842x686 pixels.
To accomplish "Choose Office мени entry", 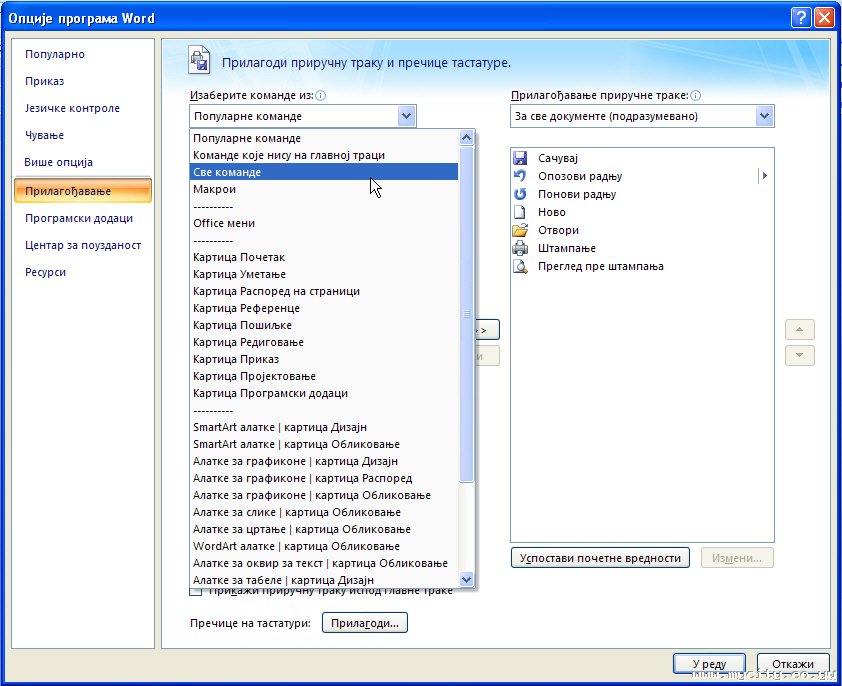I will pyautogui.click(x=324, y=223).
